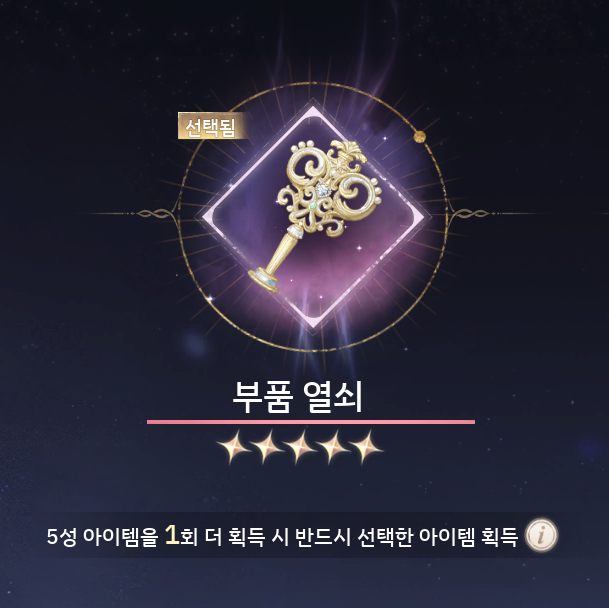Click the 5성 아이템을 text at banner start

click(103, 537)
